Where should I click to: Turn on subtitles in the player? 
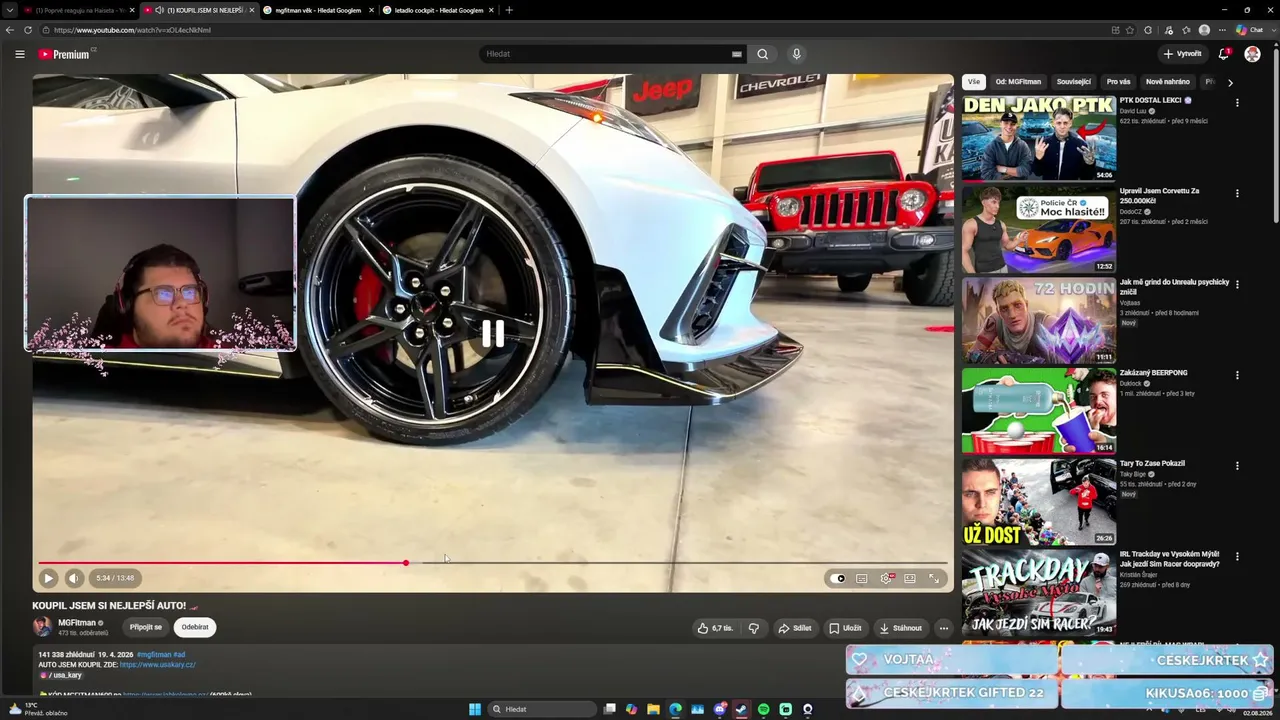(x=862, y=578)
